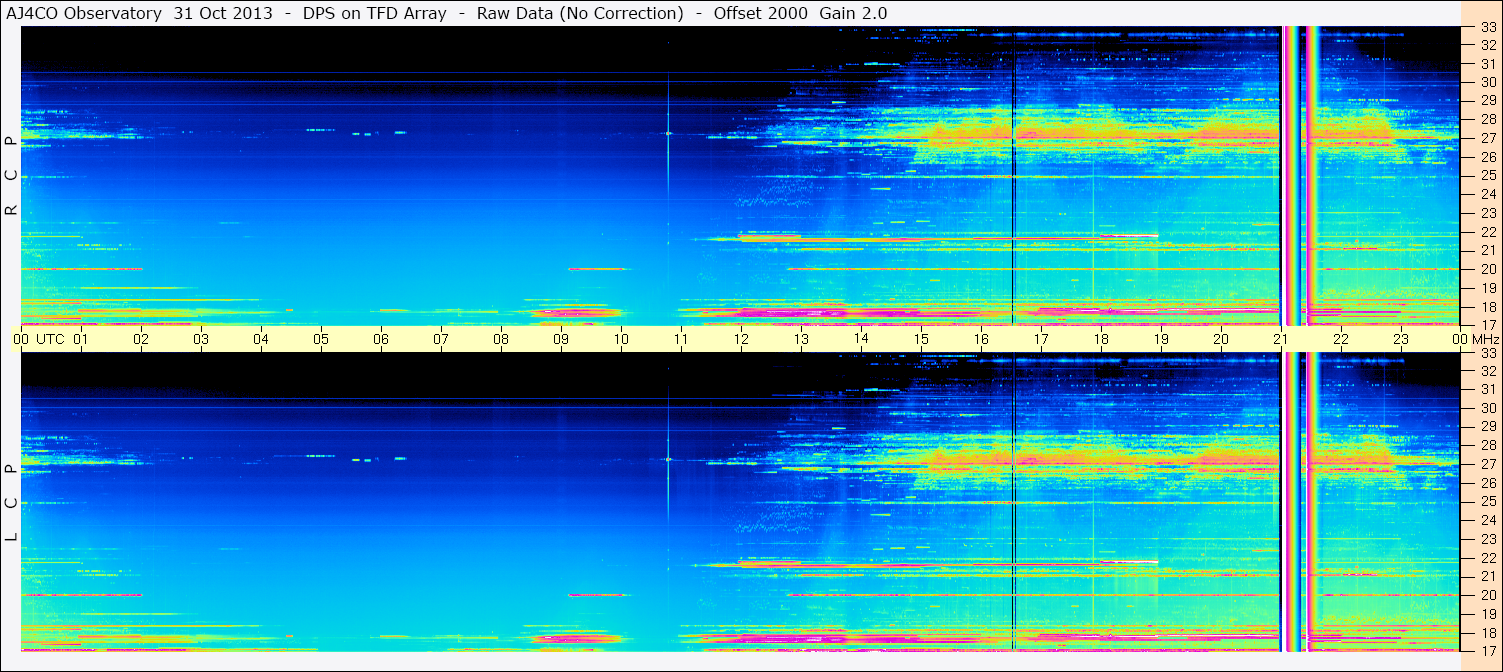Click 26 MHz tick of the LCP panel
Screen dimensions: 1503x672
1488,483
